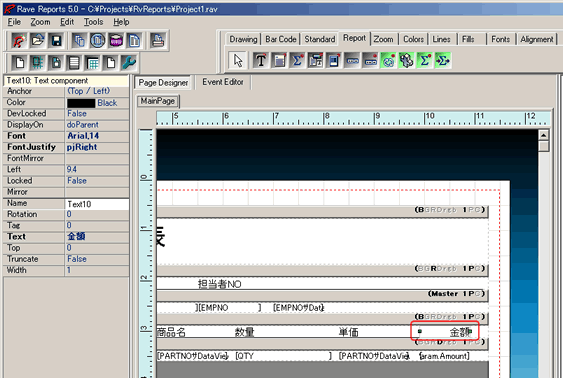Click the wrench preferences icon
563x378 pixels.
coord(129,63)
